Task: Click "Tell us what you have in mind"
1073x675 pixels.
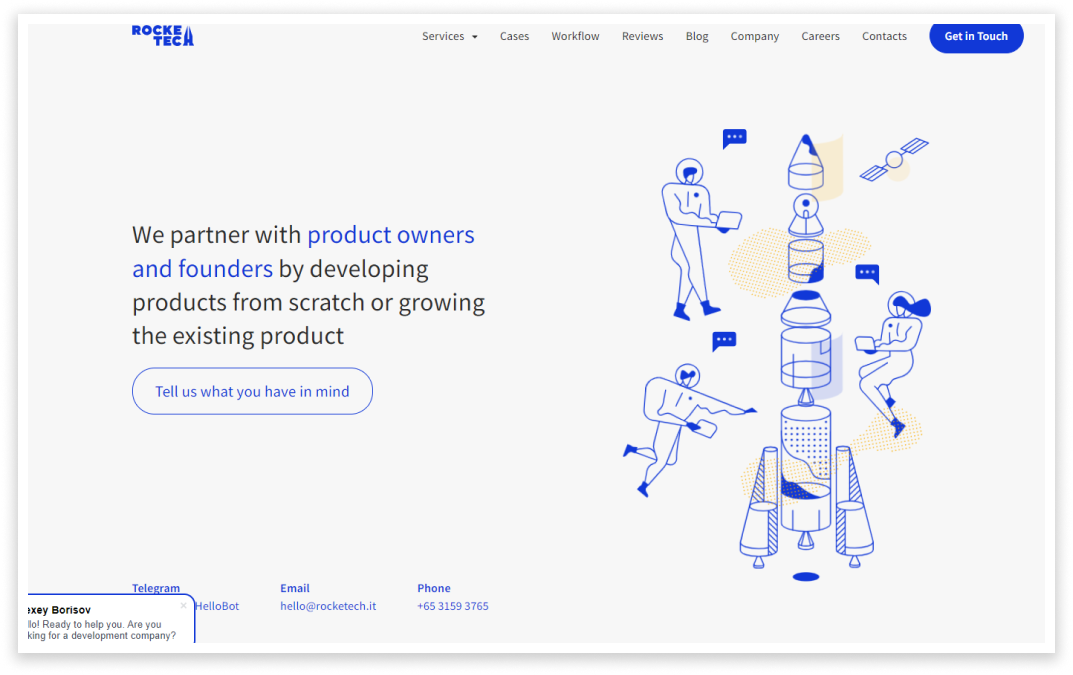Action: [x=252, y=391]
